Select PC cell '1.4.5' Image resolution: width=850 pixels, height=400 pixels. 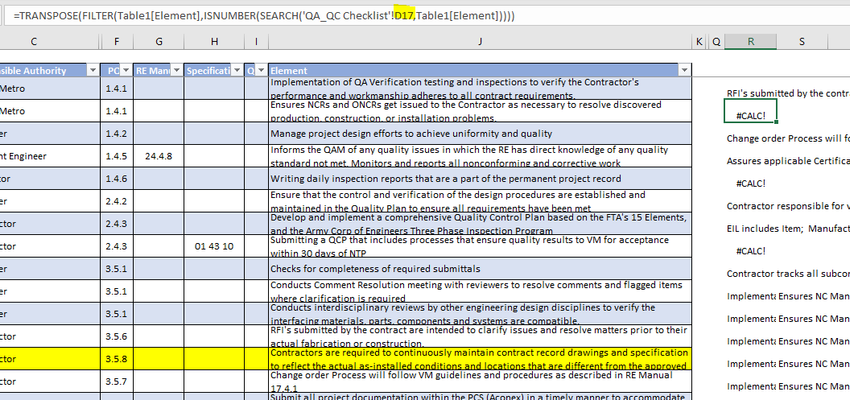(117, 156)
